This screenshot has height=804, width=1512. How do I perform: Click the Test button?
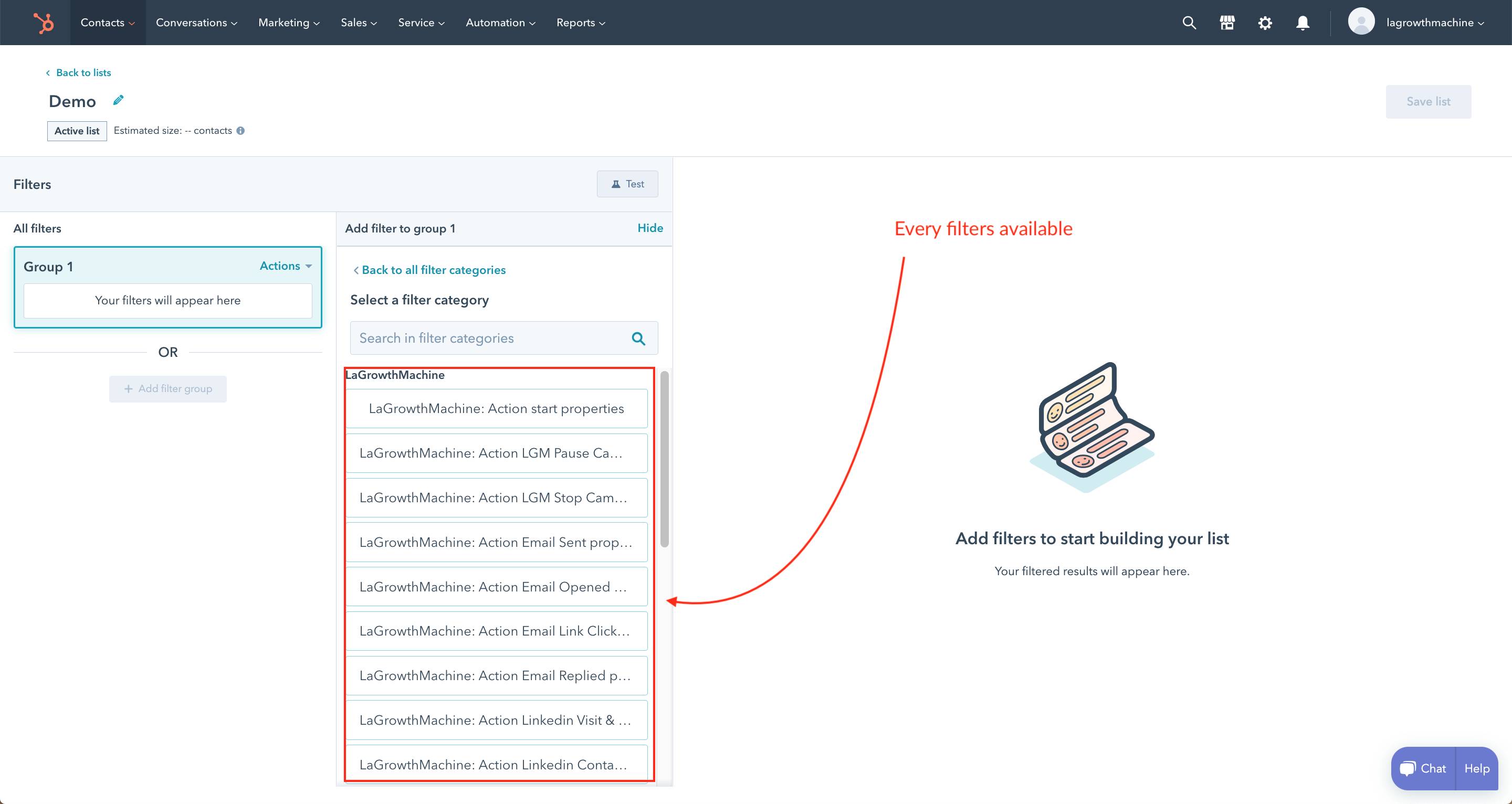tap(627, 184)
